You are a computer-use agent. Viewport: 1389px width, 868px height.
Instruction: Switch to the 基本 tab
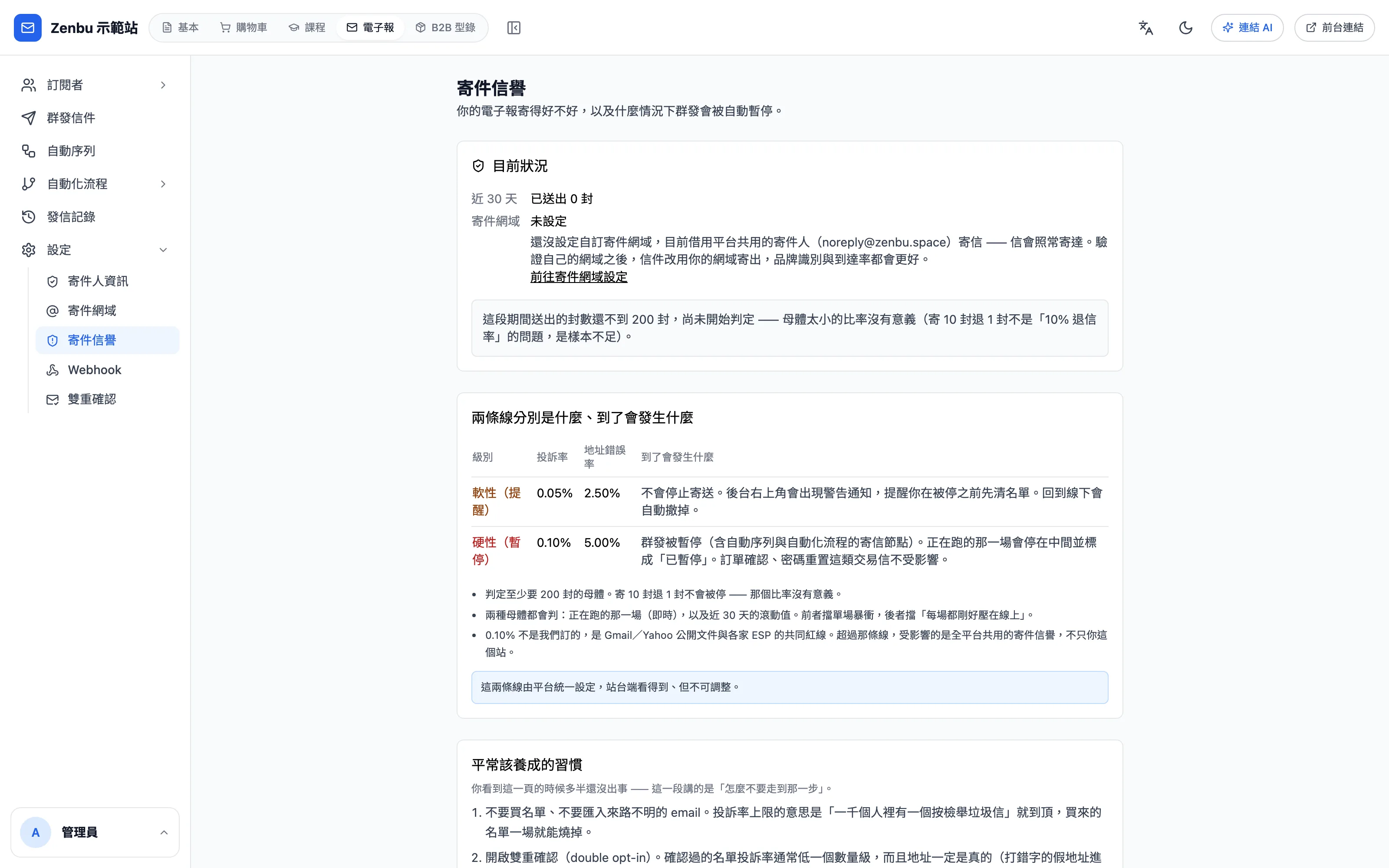[180, 27]
